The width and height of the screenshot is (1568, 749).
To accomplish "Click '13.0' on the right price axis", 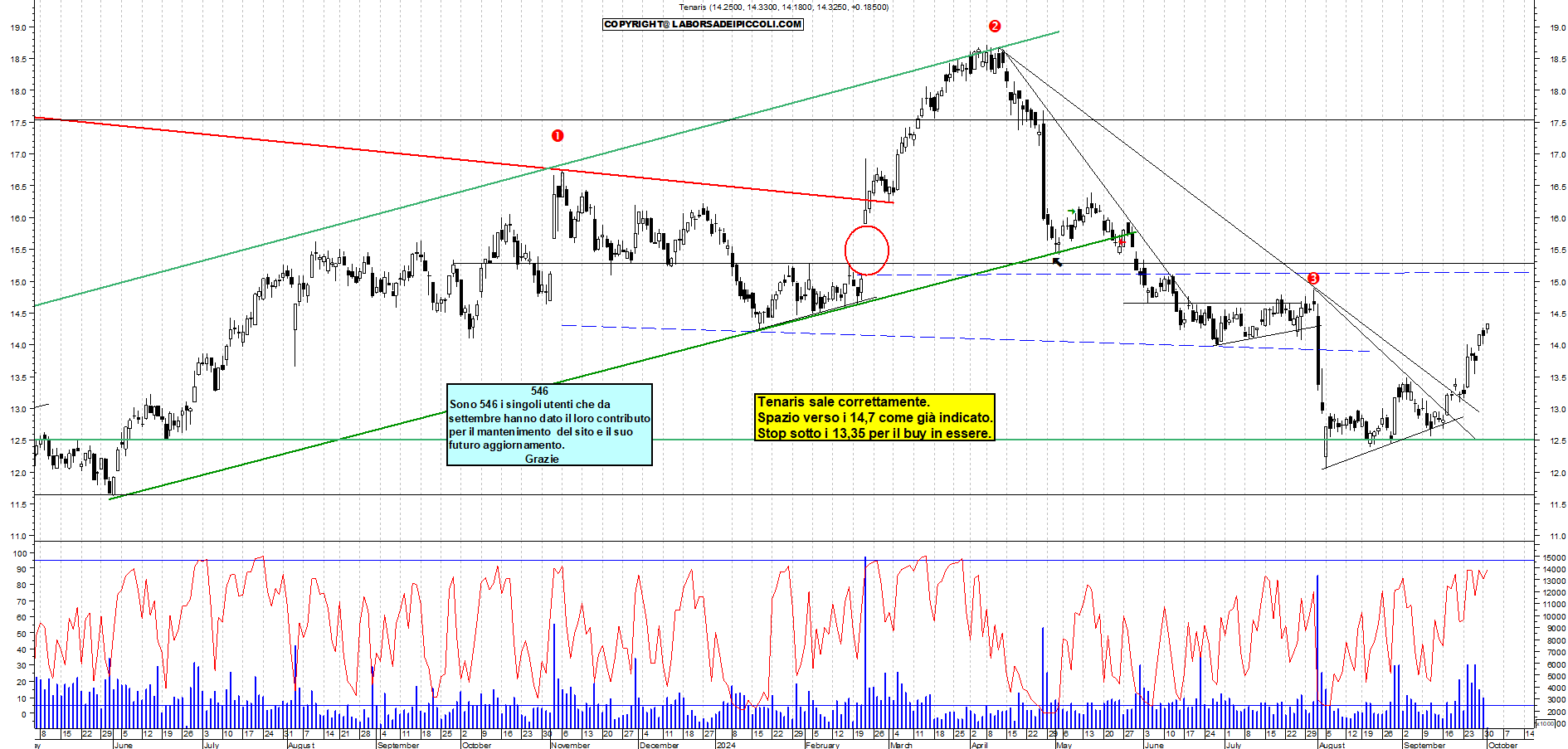I will [1557, 410].
